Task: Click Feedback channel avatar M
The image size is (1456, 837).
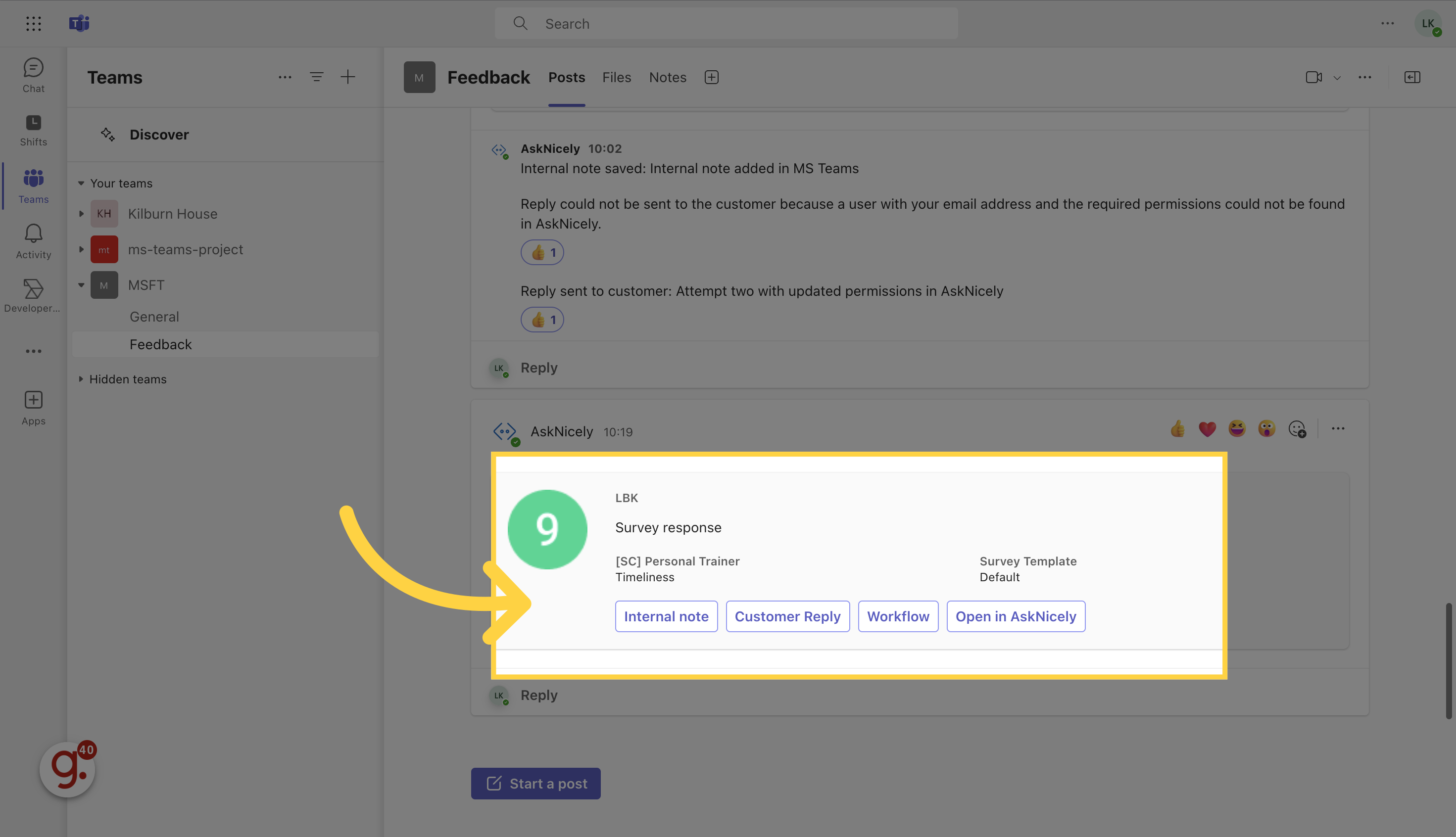Action: coord(419,78)
